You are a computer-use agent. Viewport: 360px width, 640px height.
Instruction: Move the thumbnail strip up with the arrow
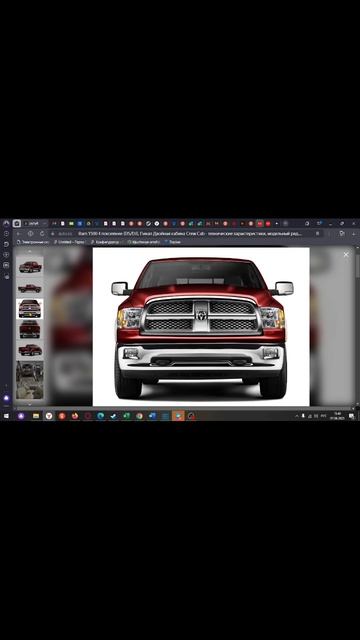[x=30, y=252]
